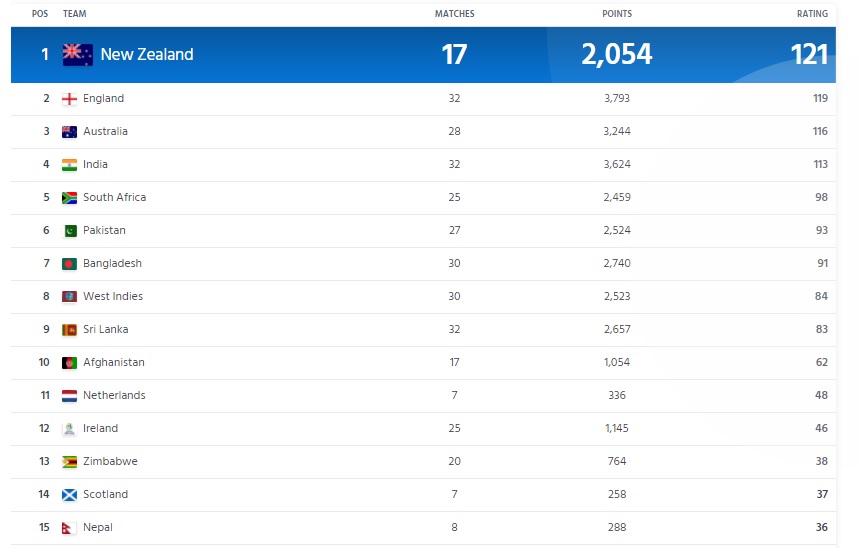This screenshot has width=859, height=548.
Task: Click Pakistan's matches value 27
Action: [455, 230]
